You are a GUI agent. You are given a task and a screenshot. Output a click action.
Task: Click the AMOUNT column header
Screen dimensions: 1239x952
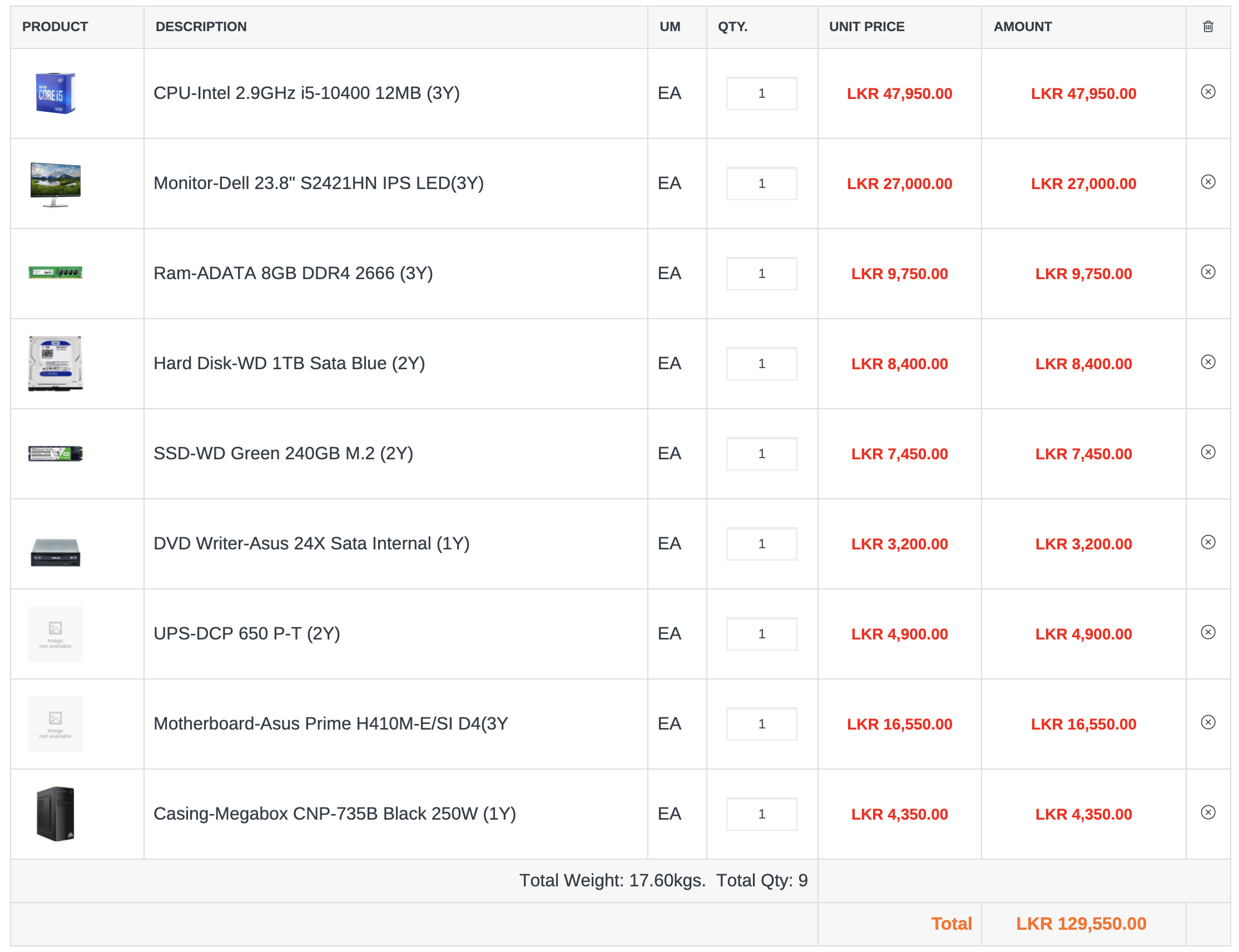pos(1023,27)
